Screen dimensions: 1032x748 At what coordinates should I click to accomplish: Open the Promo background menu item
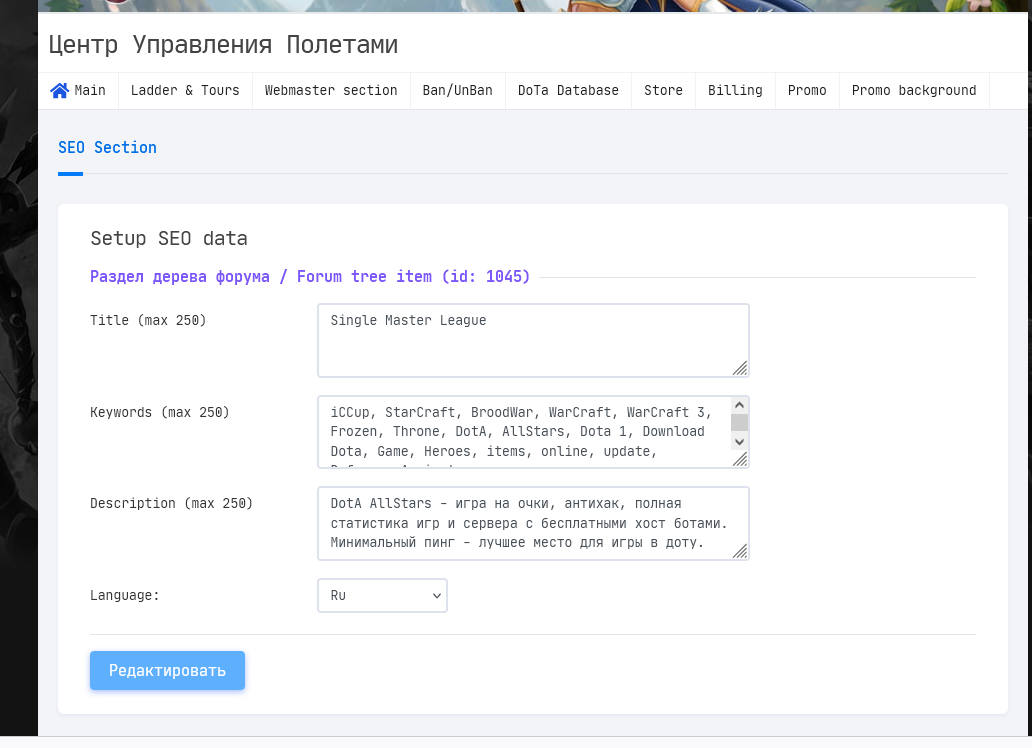tap(914, 91)
